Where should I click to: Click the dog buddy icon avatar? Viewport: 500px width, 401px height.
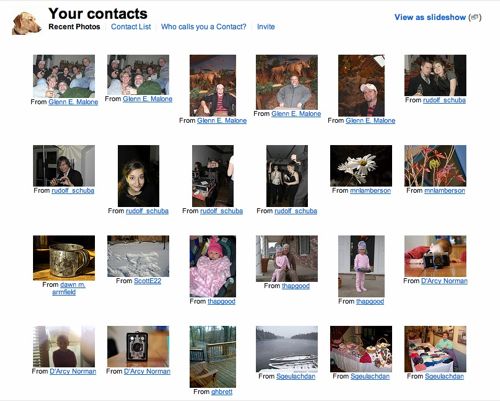pos(26,23)
